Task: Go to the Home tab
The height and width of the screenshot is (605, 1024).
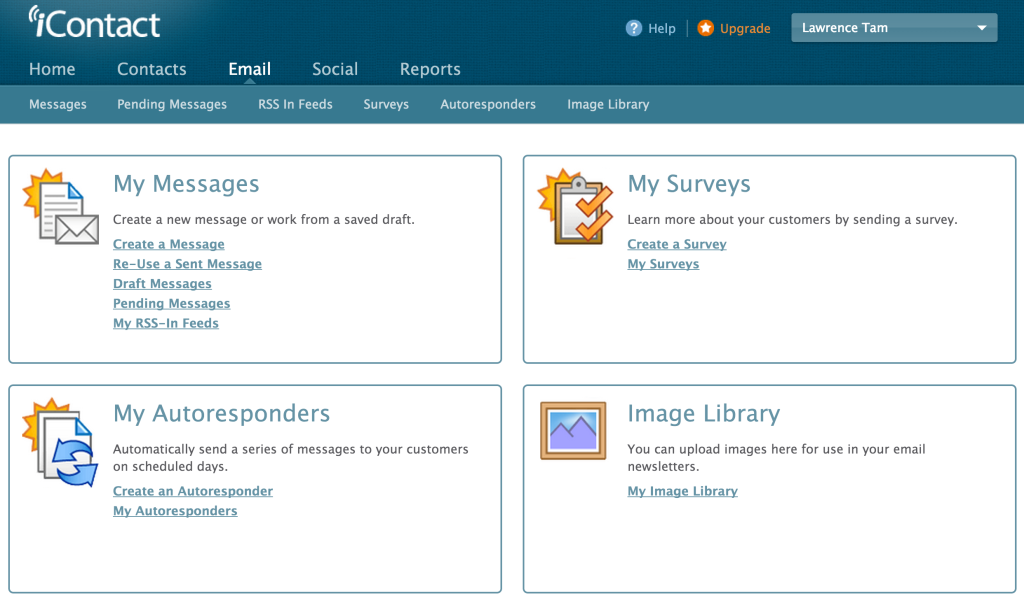Action: click(52, 69)
